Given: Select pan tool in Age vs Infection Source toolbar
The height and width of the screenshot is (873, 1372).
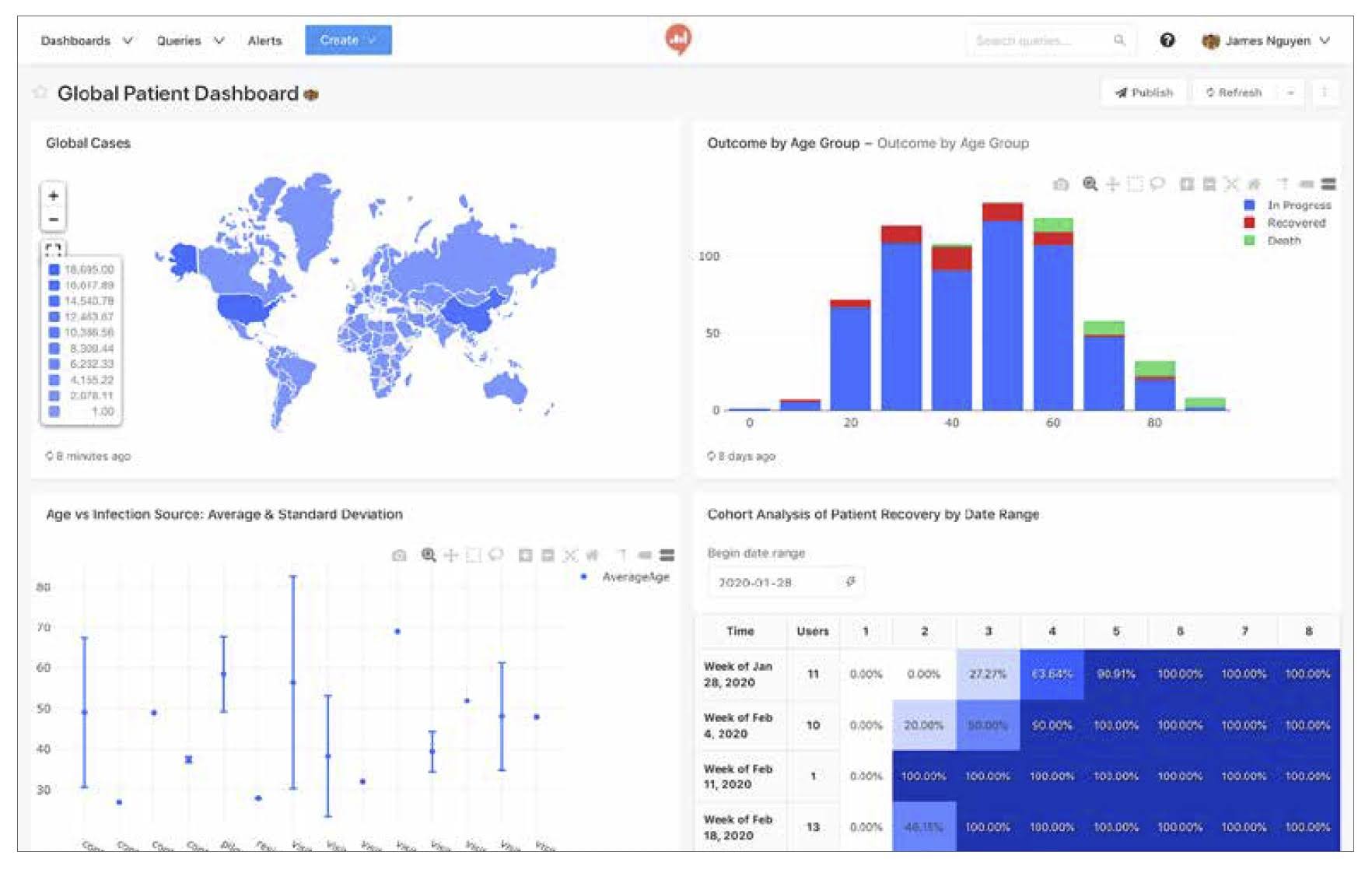Looking at the screenshot, I should tap(451, 555).
